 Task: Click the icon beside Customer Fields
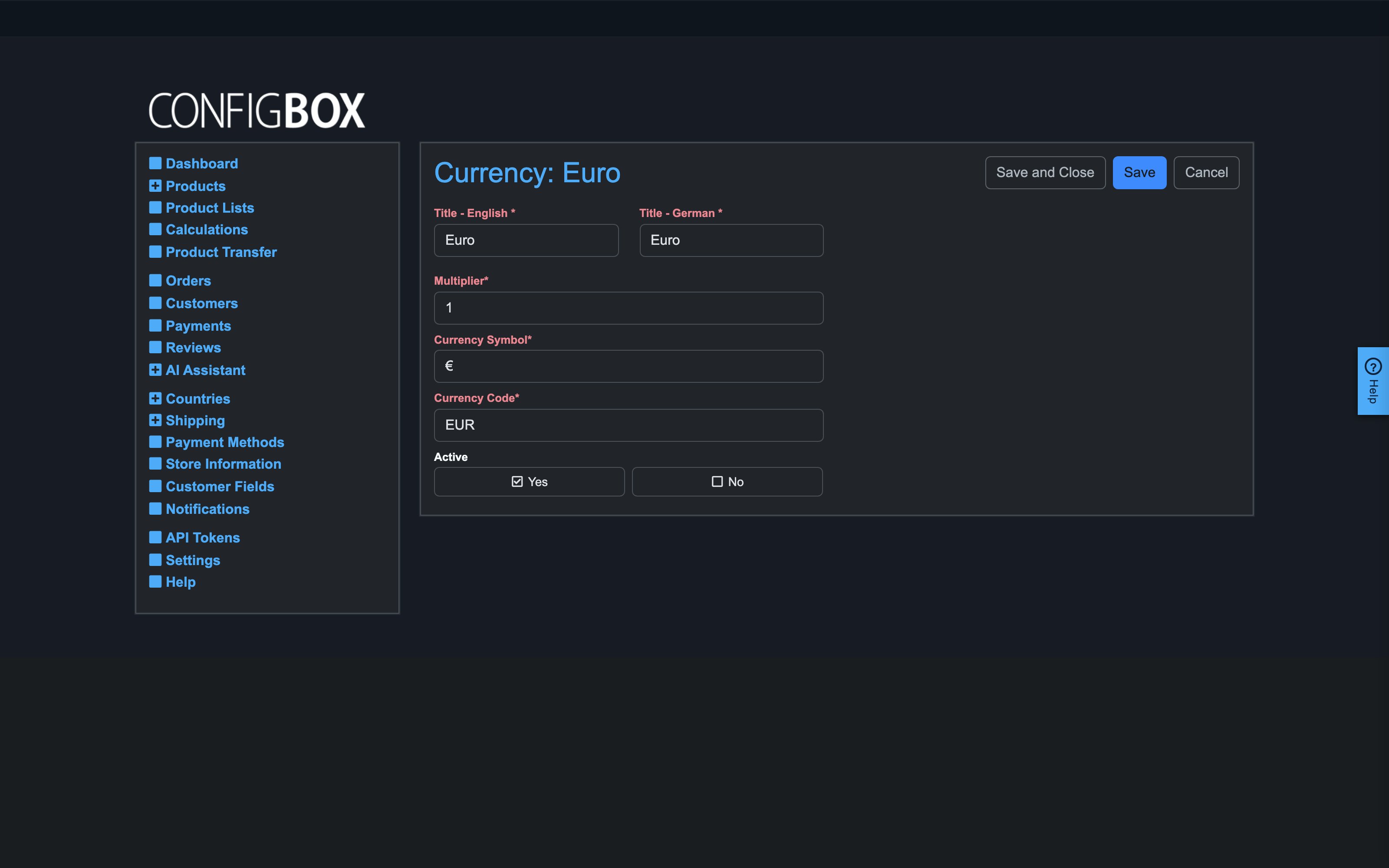click(155, 486)
